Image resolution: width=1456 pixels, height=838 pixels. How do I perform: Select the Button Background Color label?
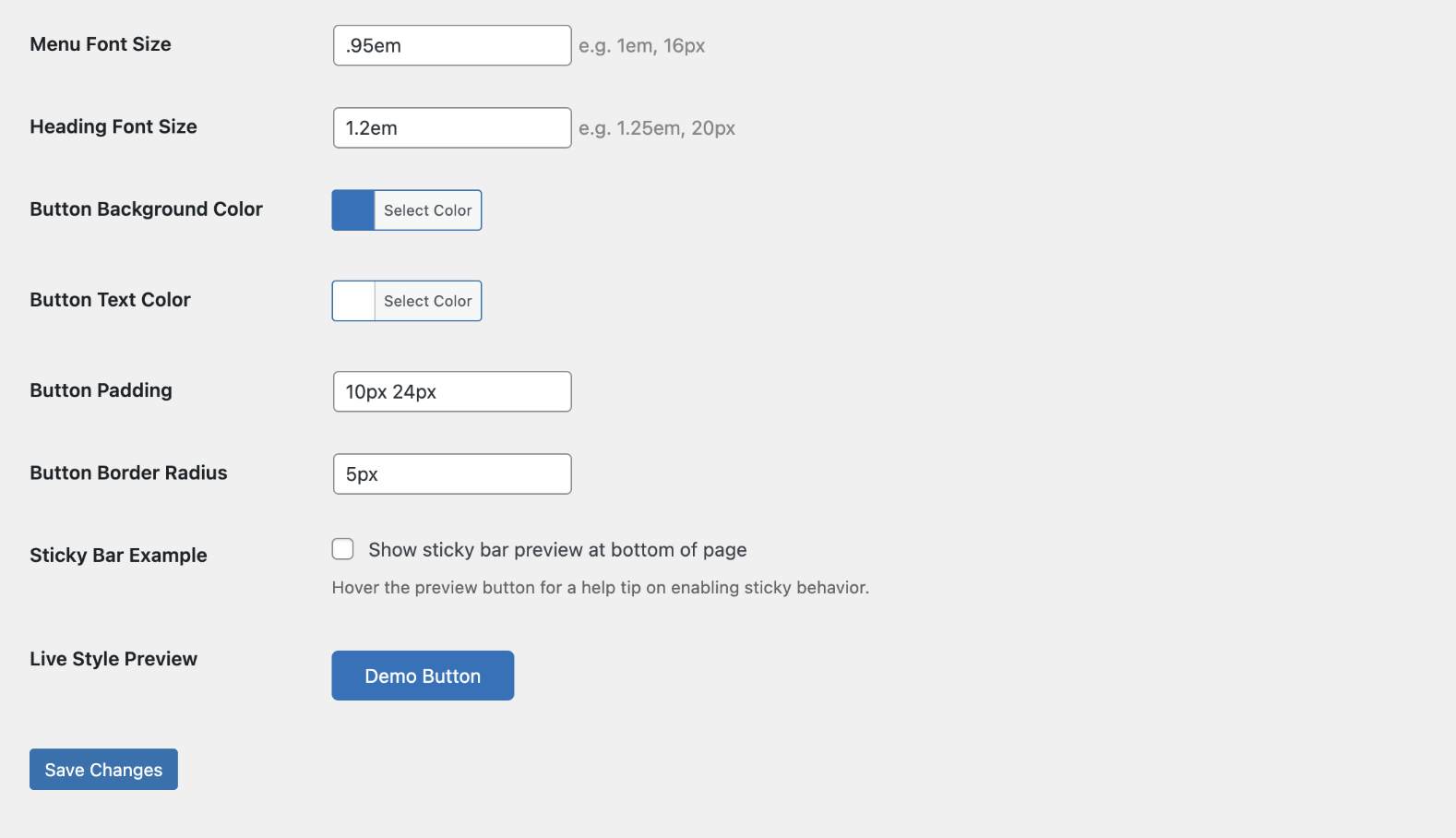(146, 209)
